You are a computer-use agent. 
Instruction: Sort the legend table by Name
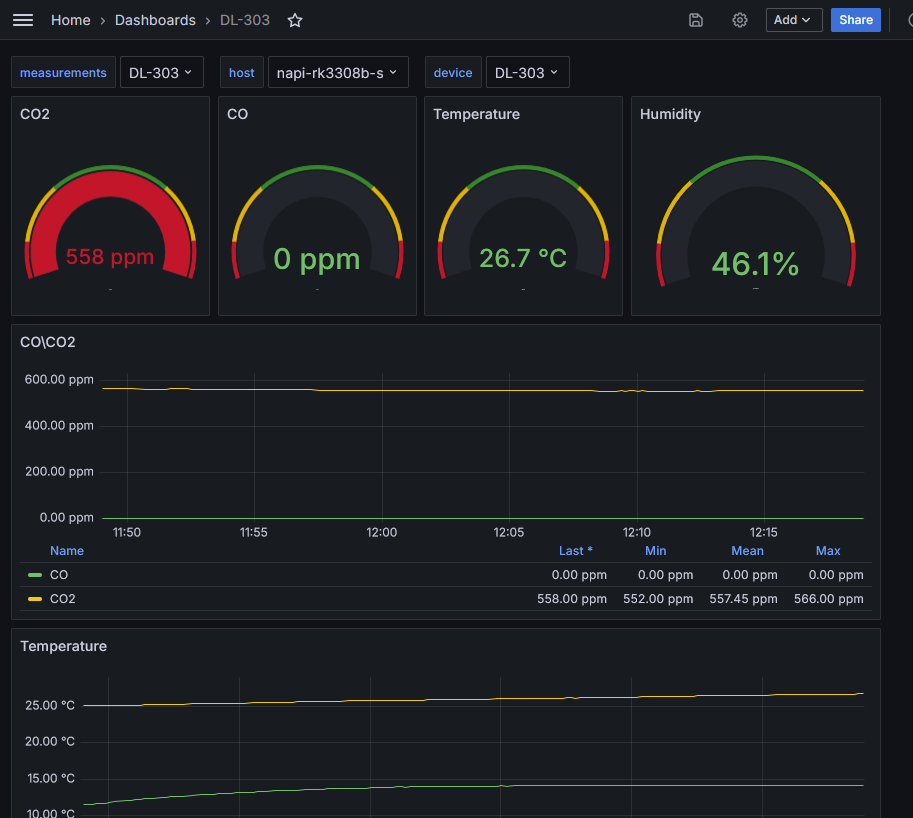pyautogui.click(x=67, y=551)
